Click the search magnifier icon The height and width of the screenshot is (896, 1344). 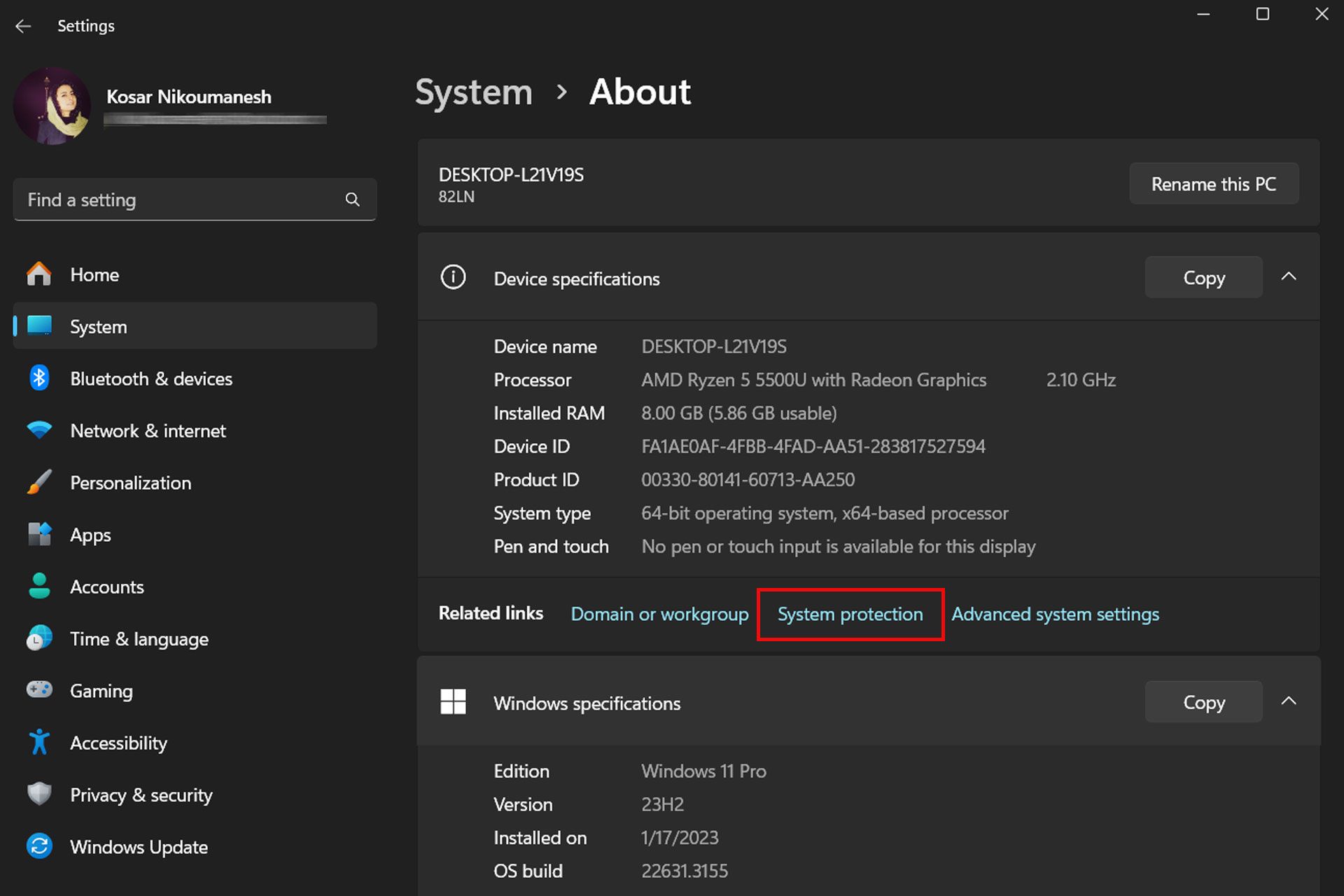(x=352, y=199)
